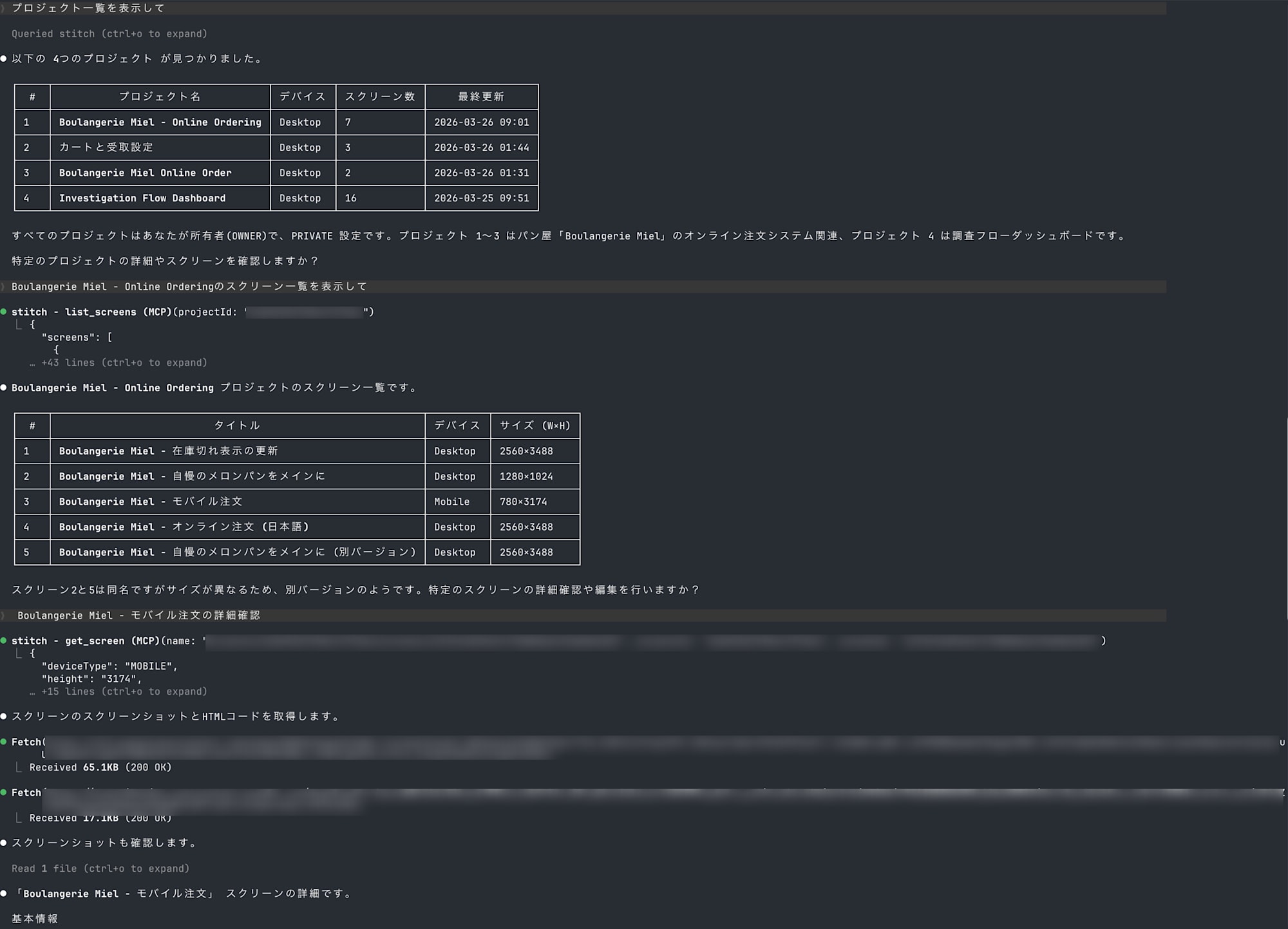Viewport: 1288px width, 929px height.
Task: Click the green indicator next to first Fetch call
Action: click(x=5, y=742)
